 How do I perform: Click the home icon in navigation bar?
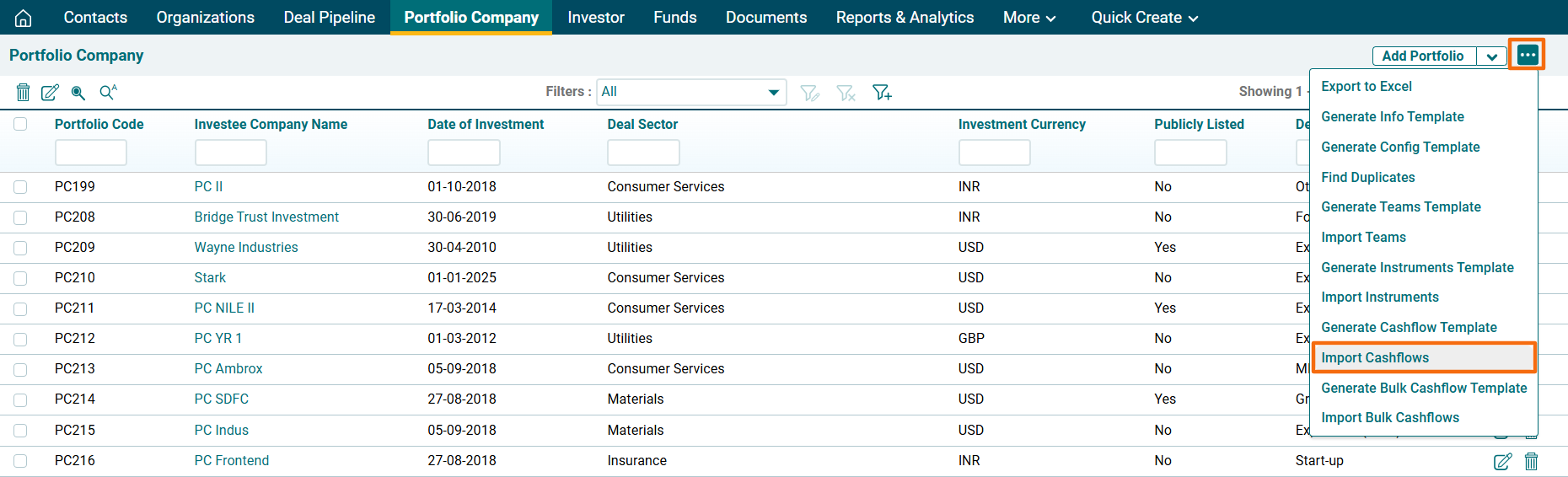(x=24, y=18)
